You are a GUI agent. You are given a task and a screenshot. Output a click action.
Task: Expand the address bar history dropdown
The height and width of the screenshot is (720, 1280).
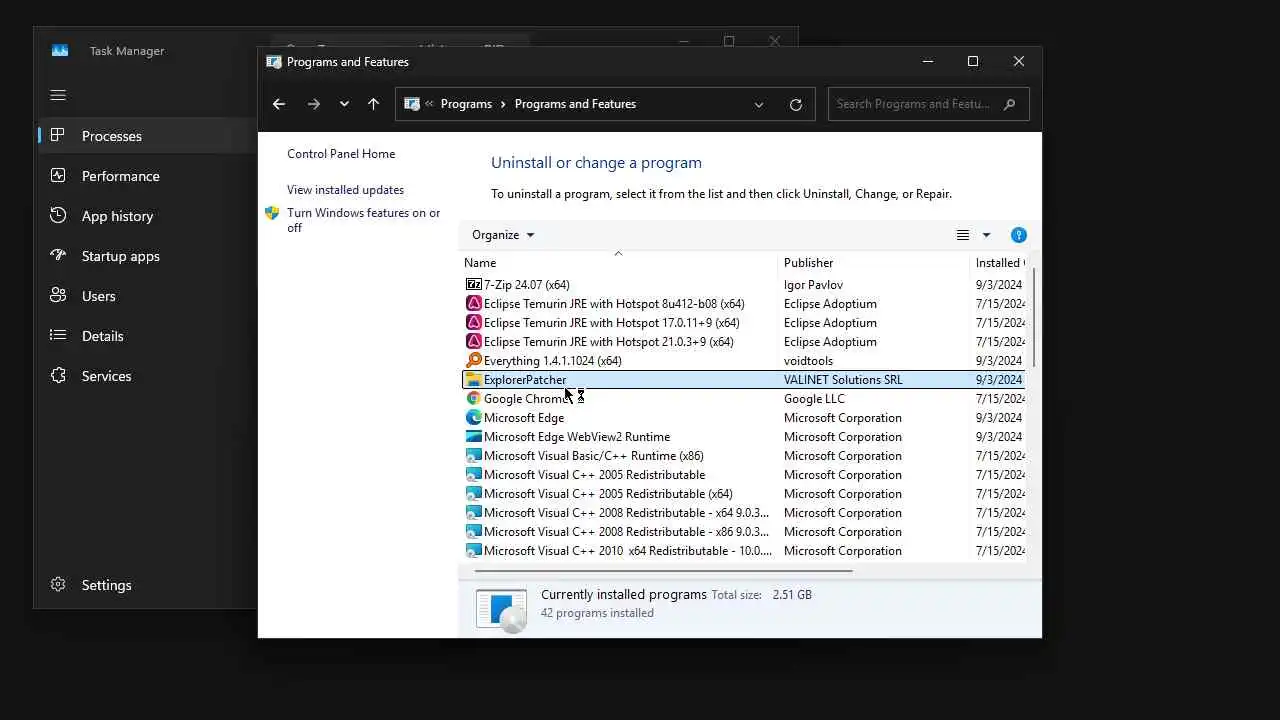[759, 104]
